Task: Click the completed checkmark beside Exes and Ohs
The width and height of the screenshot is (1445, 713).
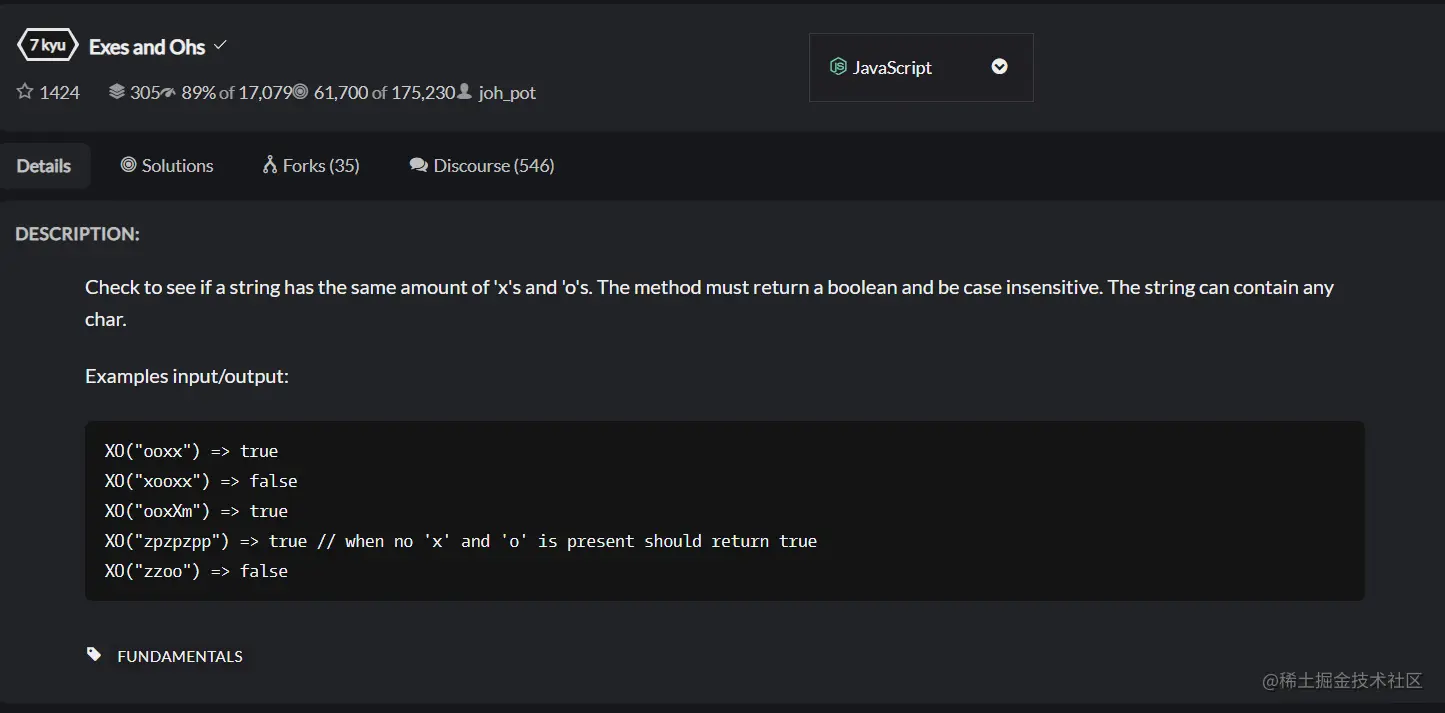Action: [220, 45]
